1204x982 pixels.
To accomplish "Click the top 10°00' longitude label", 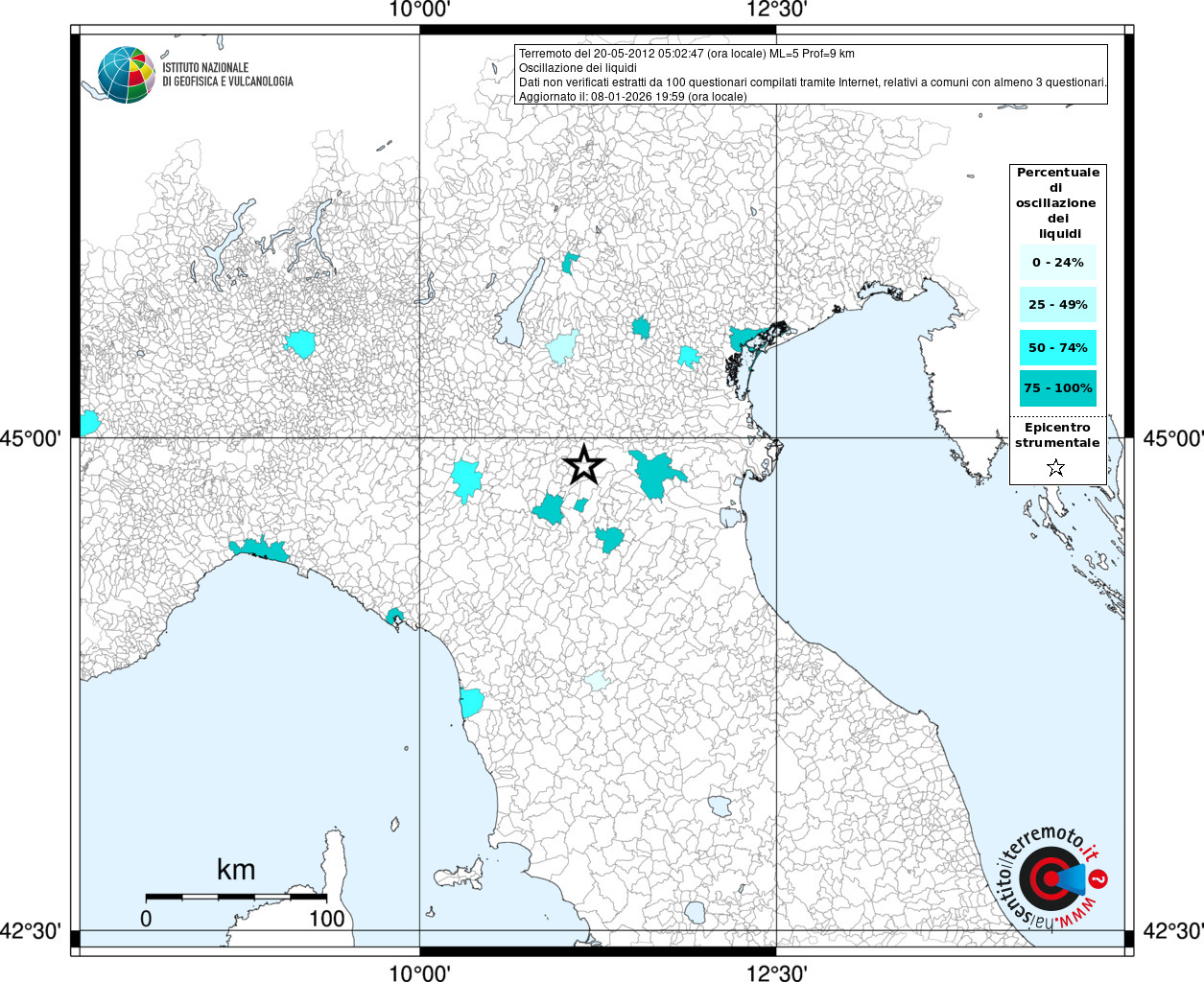I will point(419,11).
